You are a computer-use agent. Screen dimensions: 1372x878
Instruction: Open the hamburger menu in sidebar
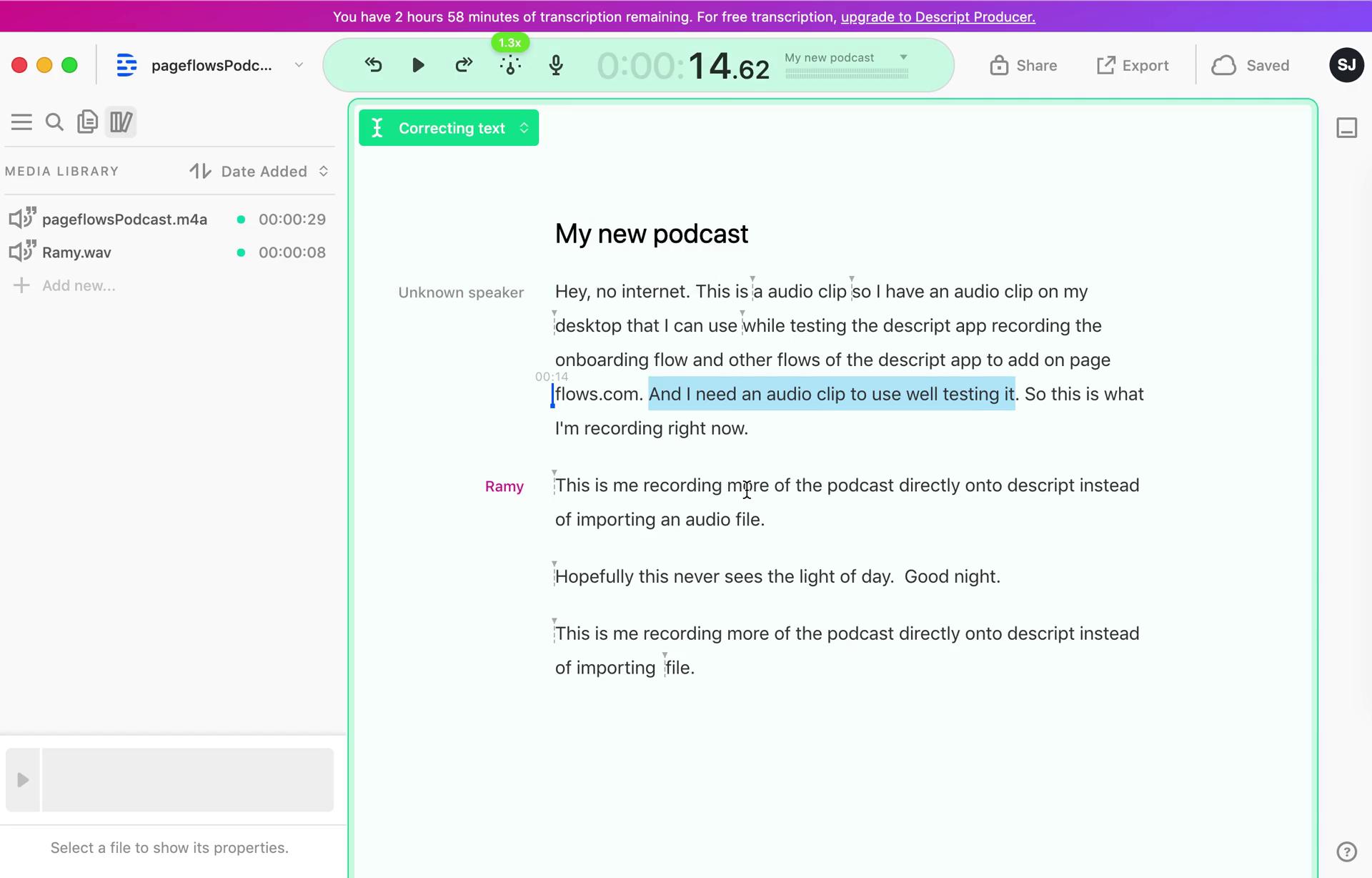[21, 122]
